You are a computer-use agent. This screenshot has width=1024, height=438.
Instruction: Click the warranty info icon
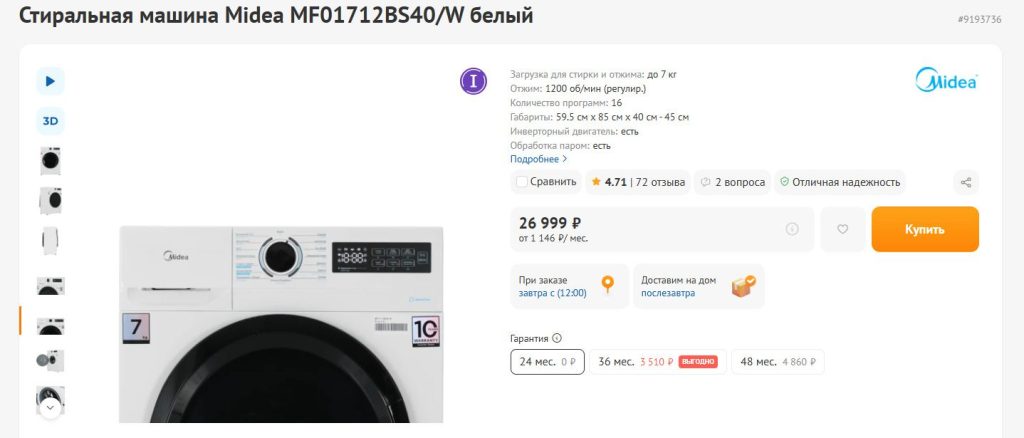click(x=557, y=338)
